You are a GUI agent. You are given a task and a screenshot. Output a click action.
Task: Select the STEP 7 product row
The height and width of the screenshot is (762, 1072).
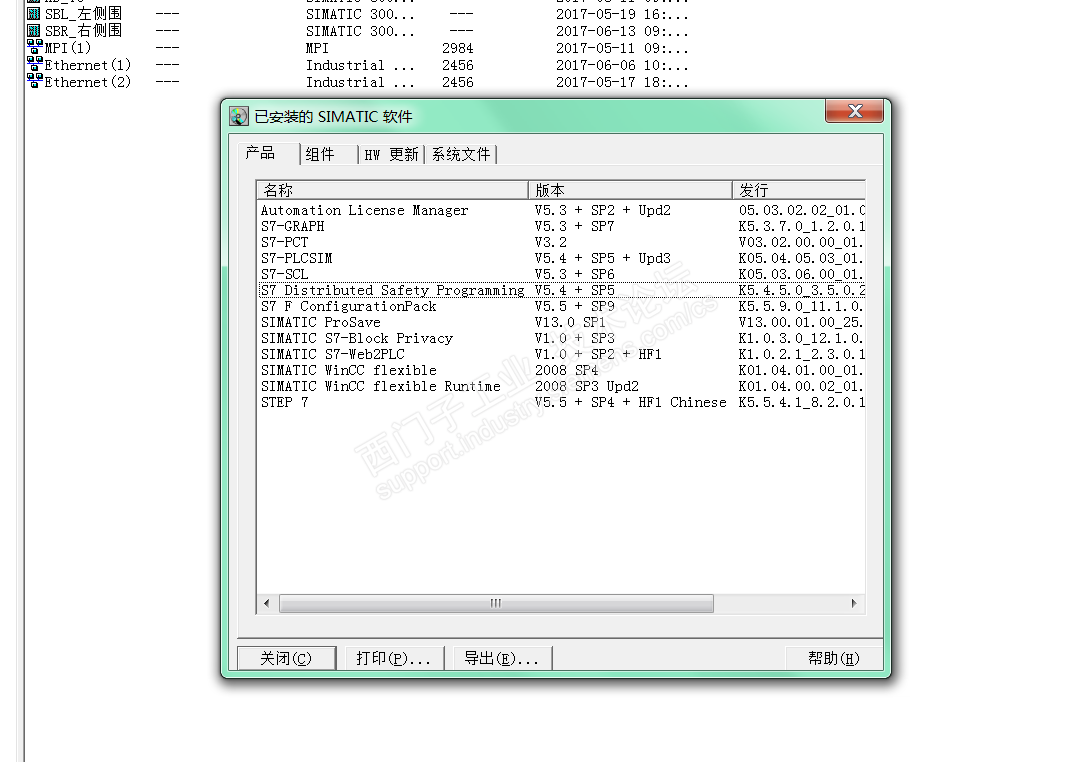[561, 403]
